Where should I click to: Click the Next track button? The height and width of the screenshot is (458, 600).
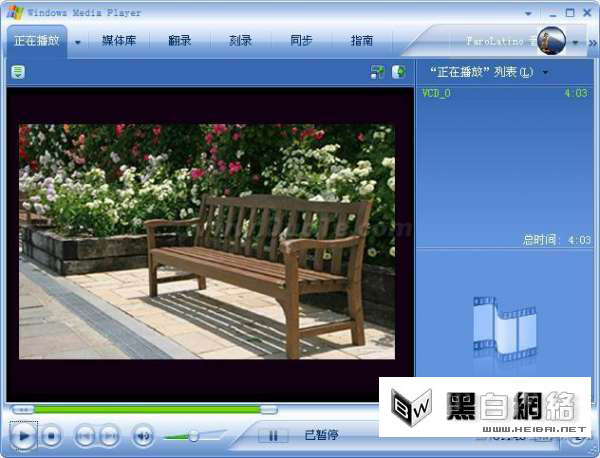tap(109, 435)
